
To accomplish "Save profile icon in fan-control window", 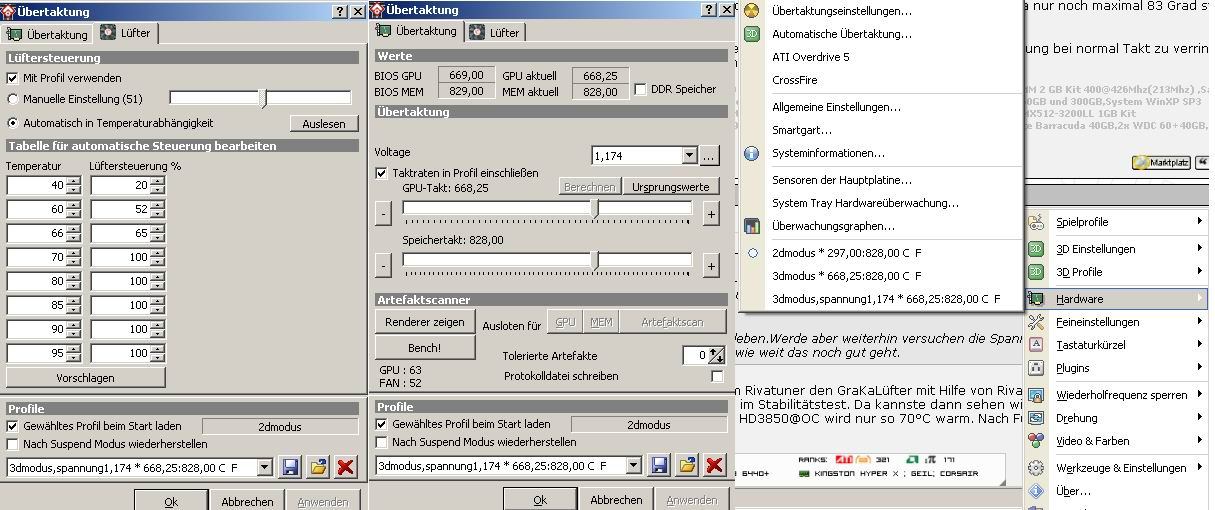I will pos(290,467).
